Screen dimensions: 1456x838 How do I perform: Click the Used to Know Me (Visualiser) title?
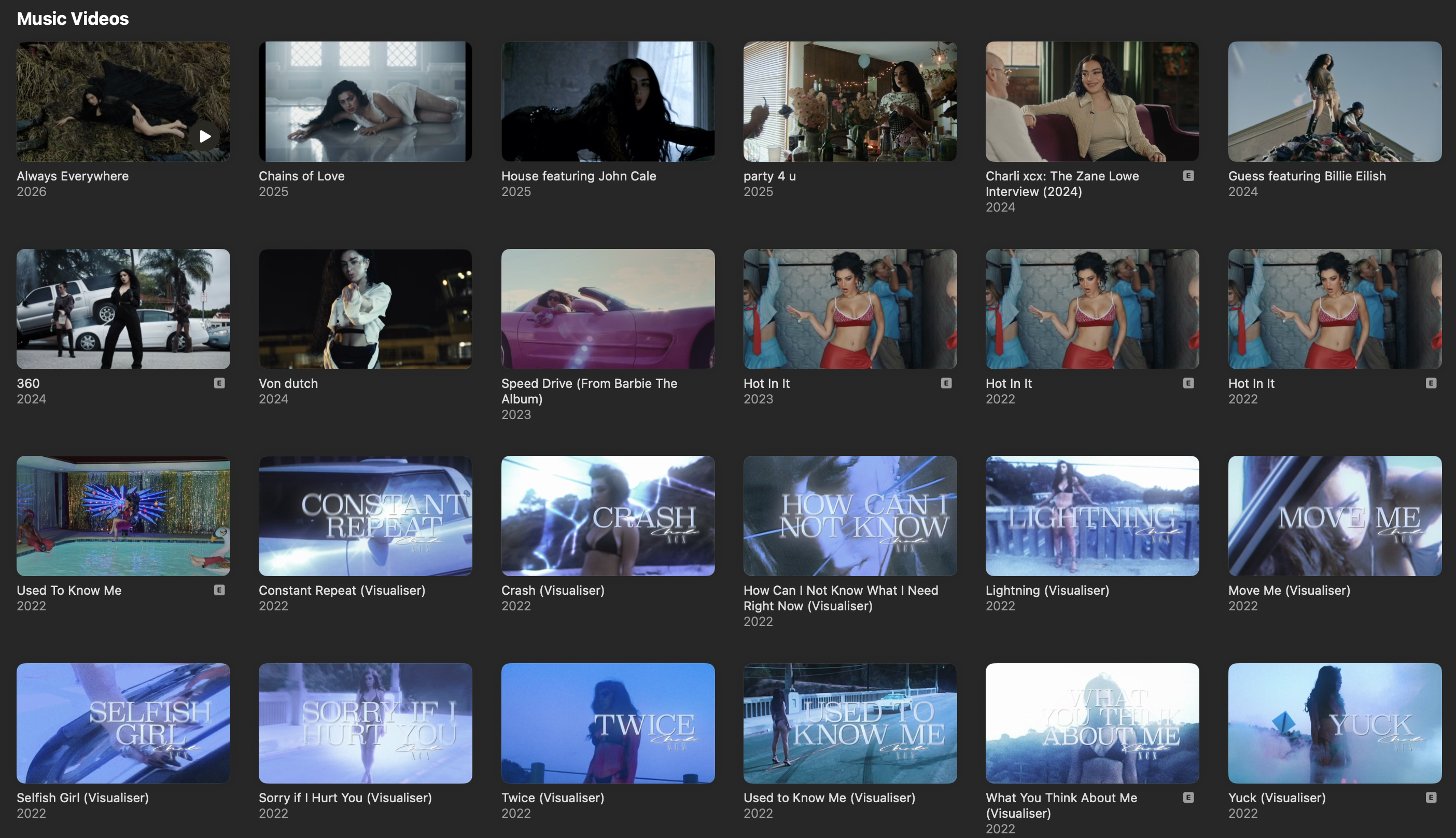click(x=829, y=798)
